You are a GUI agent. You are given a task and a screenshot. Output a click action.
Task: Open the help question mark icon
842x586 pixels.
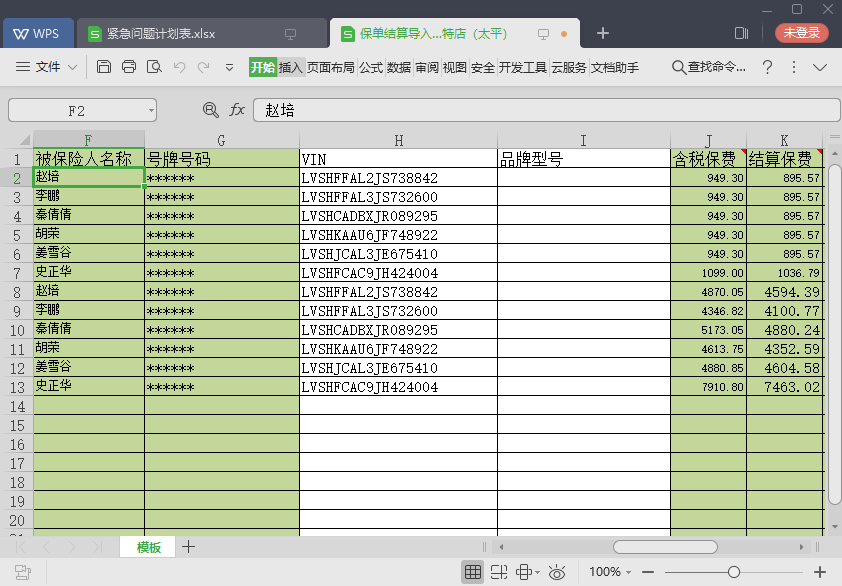click(768, 67)
